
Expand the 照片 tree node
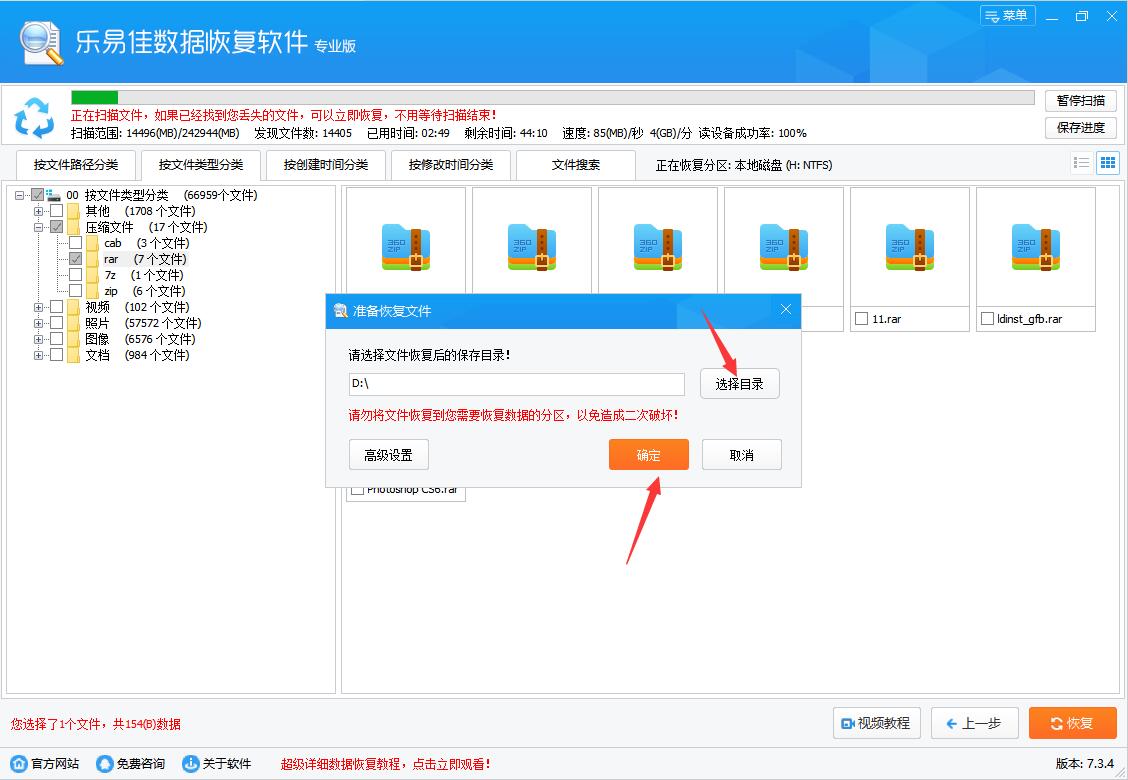tap(38, 323)
